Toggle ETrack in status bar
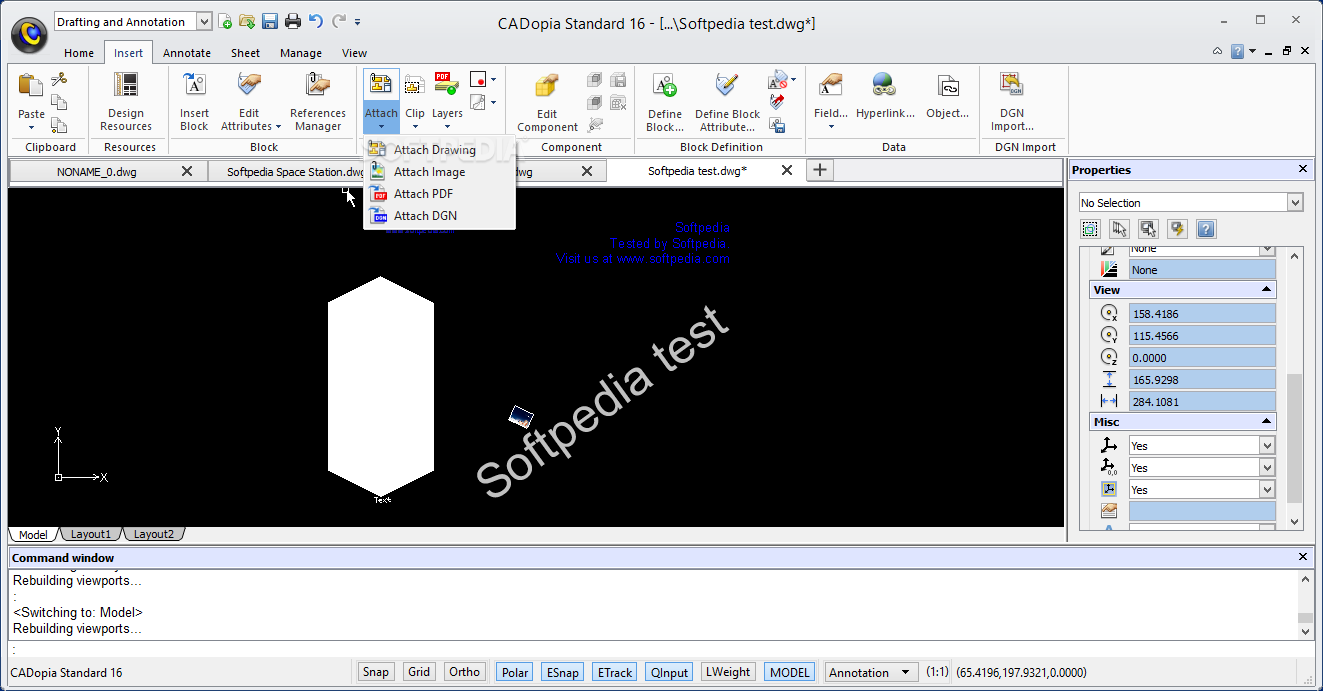The height and width of the screenshot is (691, 1323). click(614, 672)
